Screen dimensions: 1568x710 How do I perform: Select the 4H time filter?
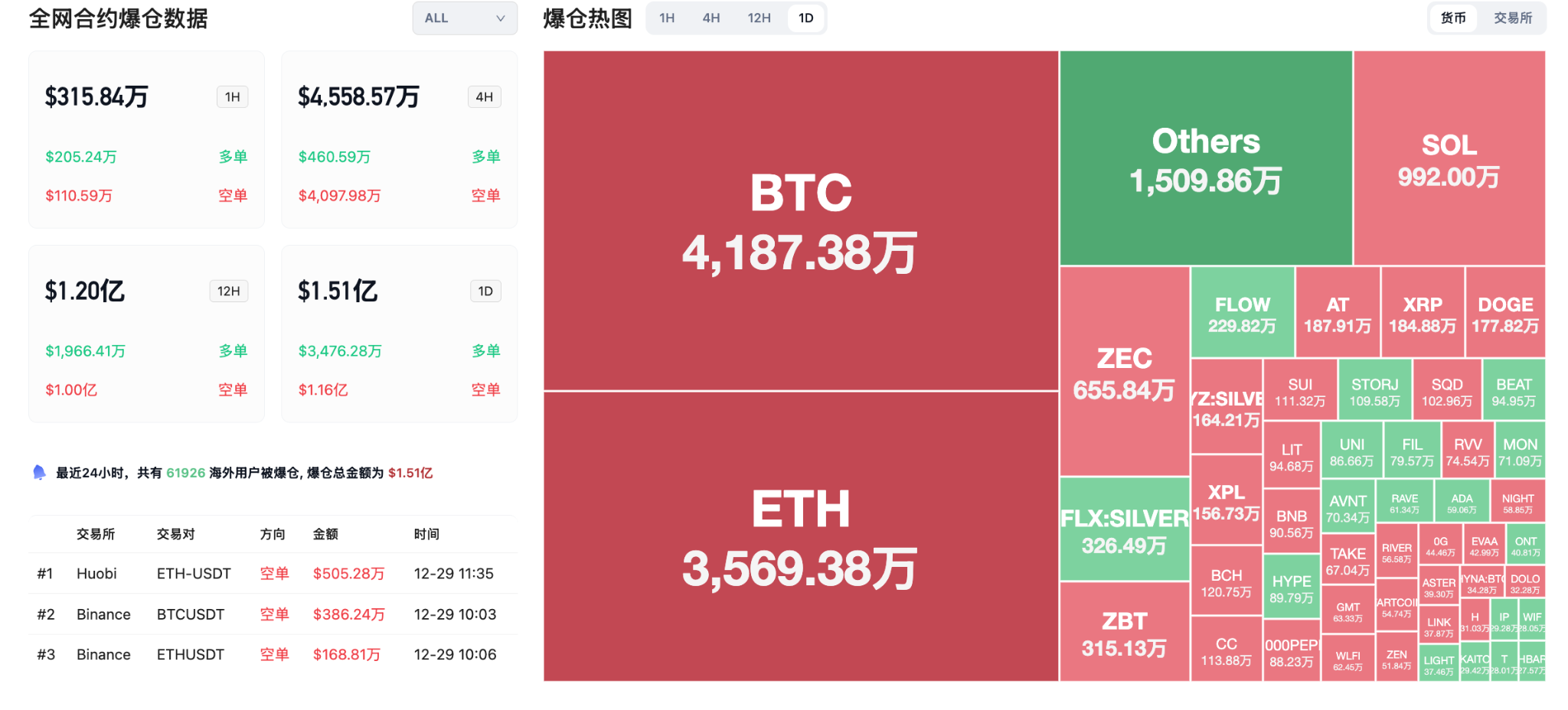coord(710,18)
